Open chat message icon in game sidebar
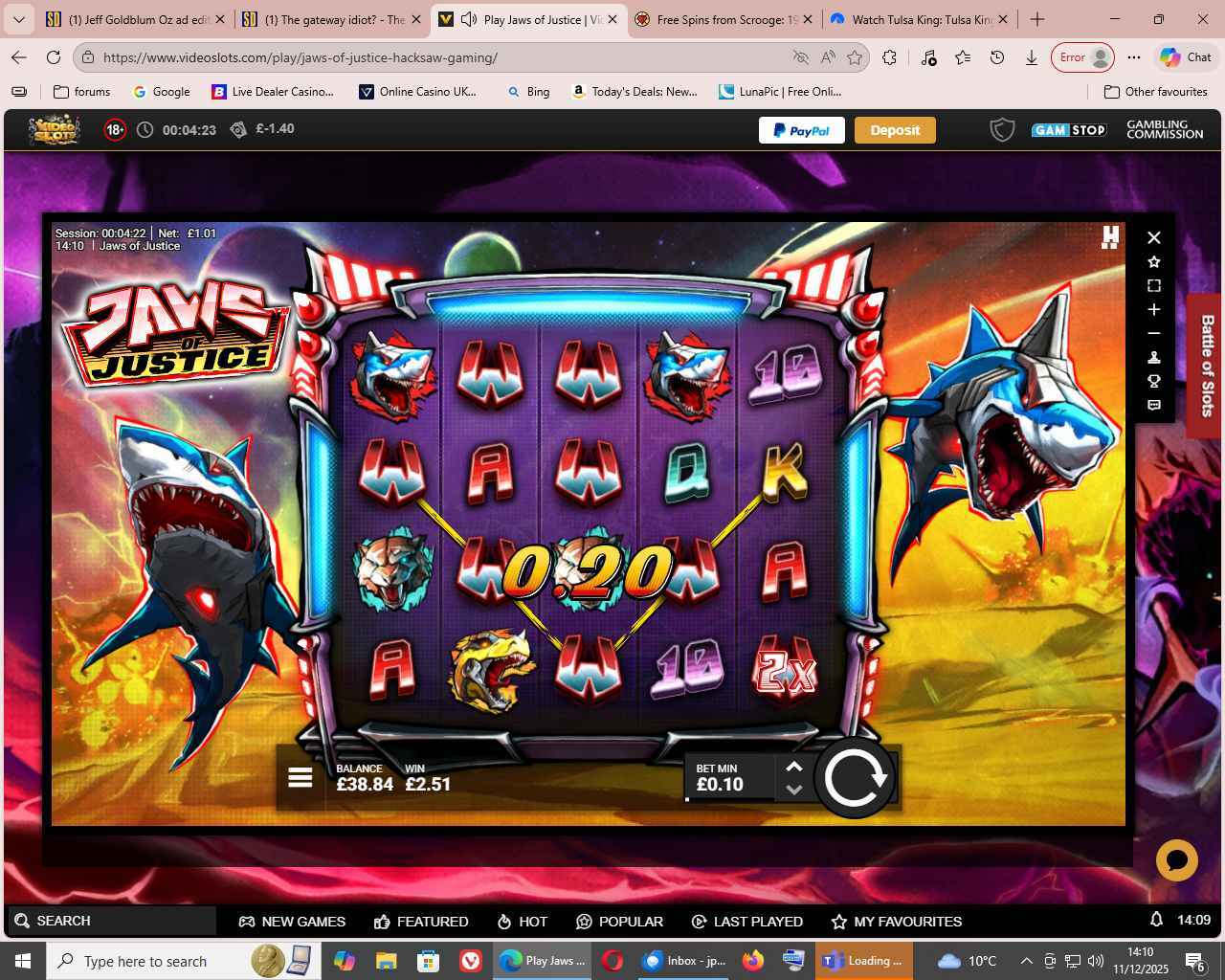 [1154, 405]
